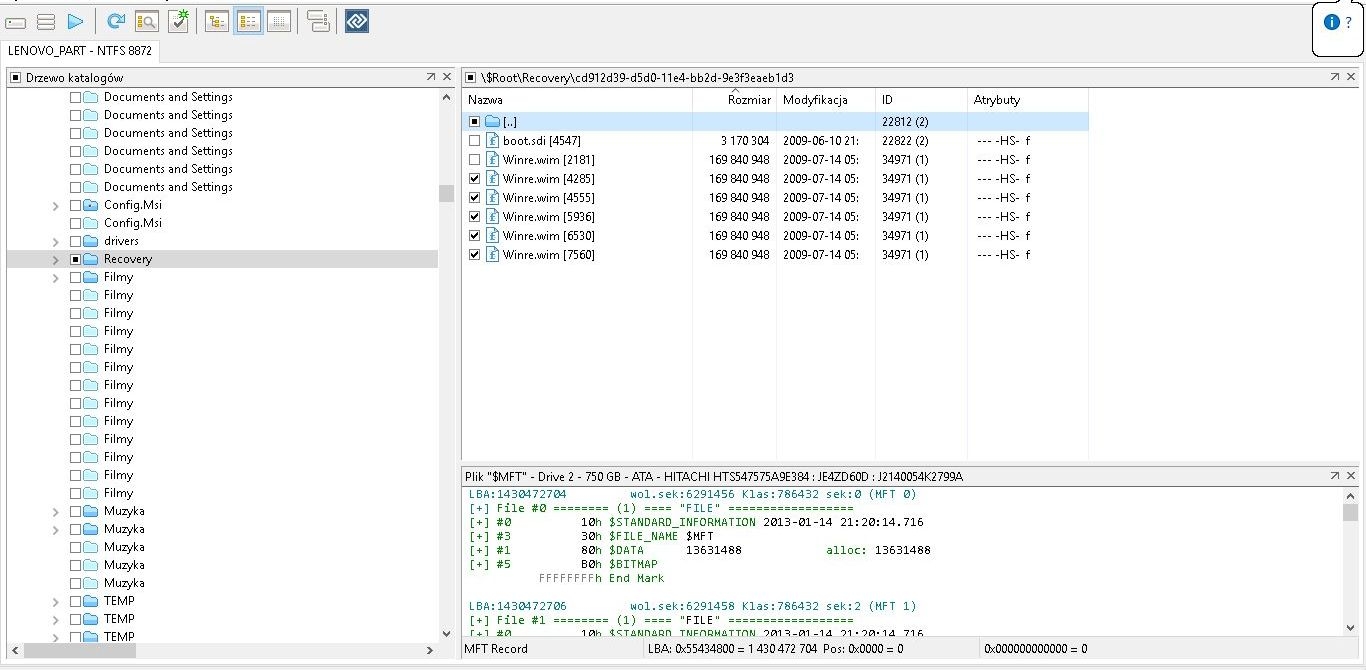
Task: Click the tree horizontal scrollbar right arrow
Action: coord(430,650)
